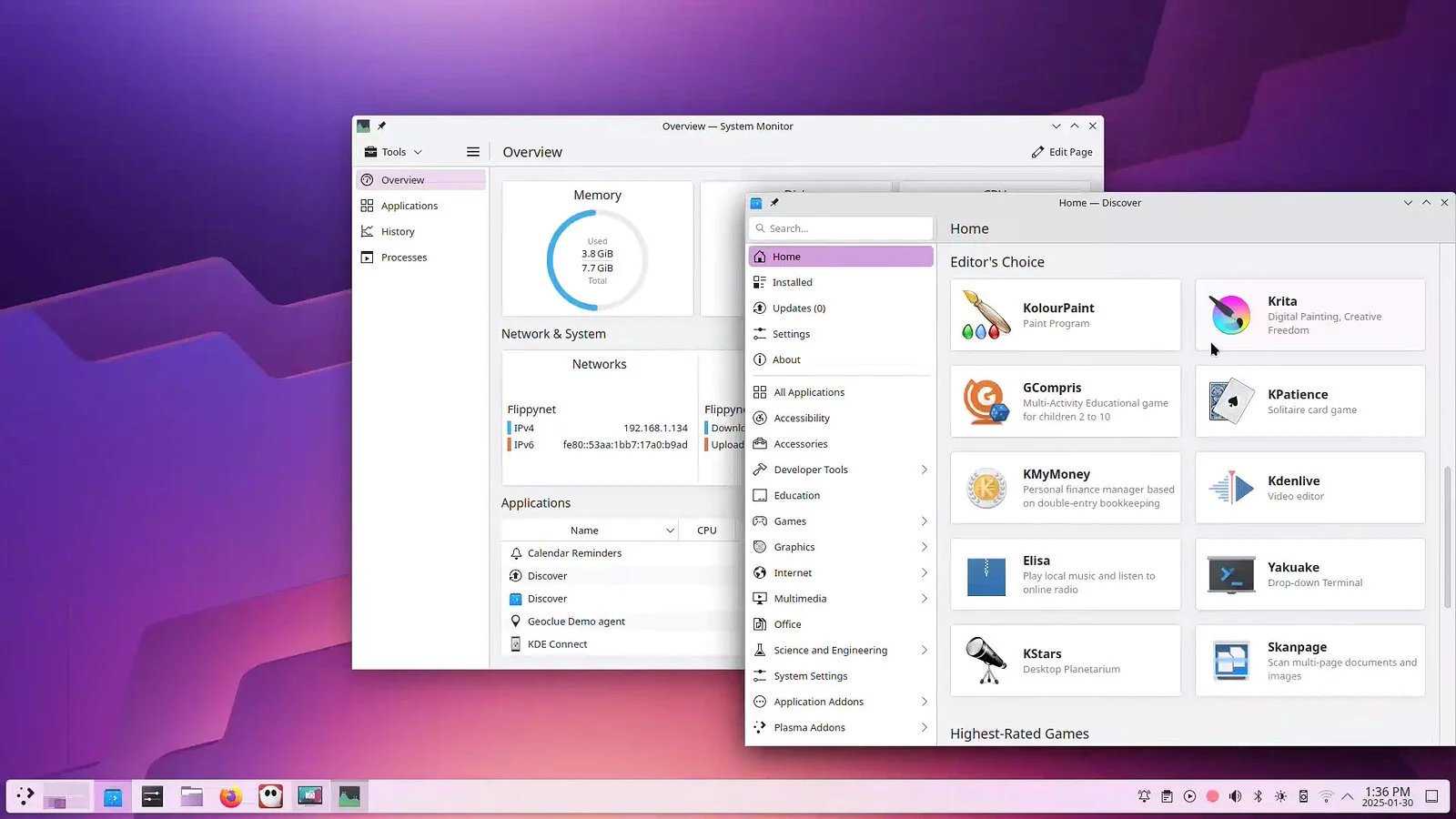Open Installed in Discover sidebar
Image resolution: width=1456 pixels, height=819 pixels.
841,282
